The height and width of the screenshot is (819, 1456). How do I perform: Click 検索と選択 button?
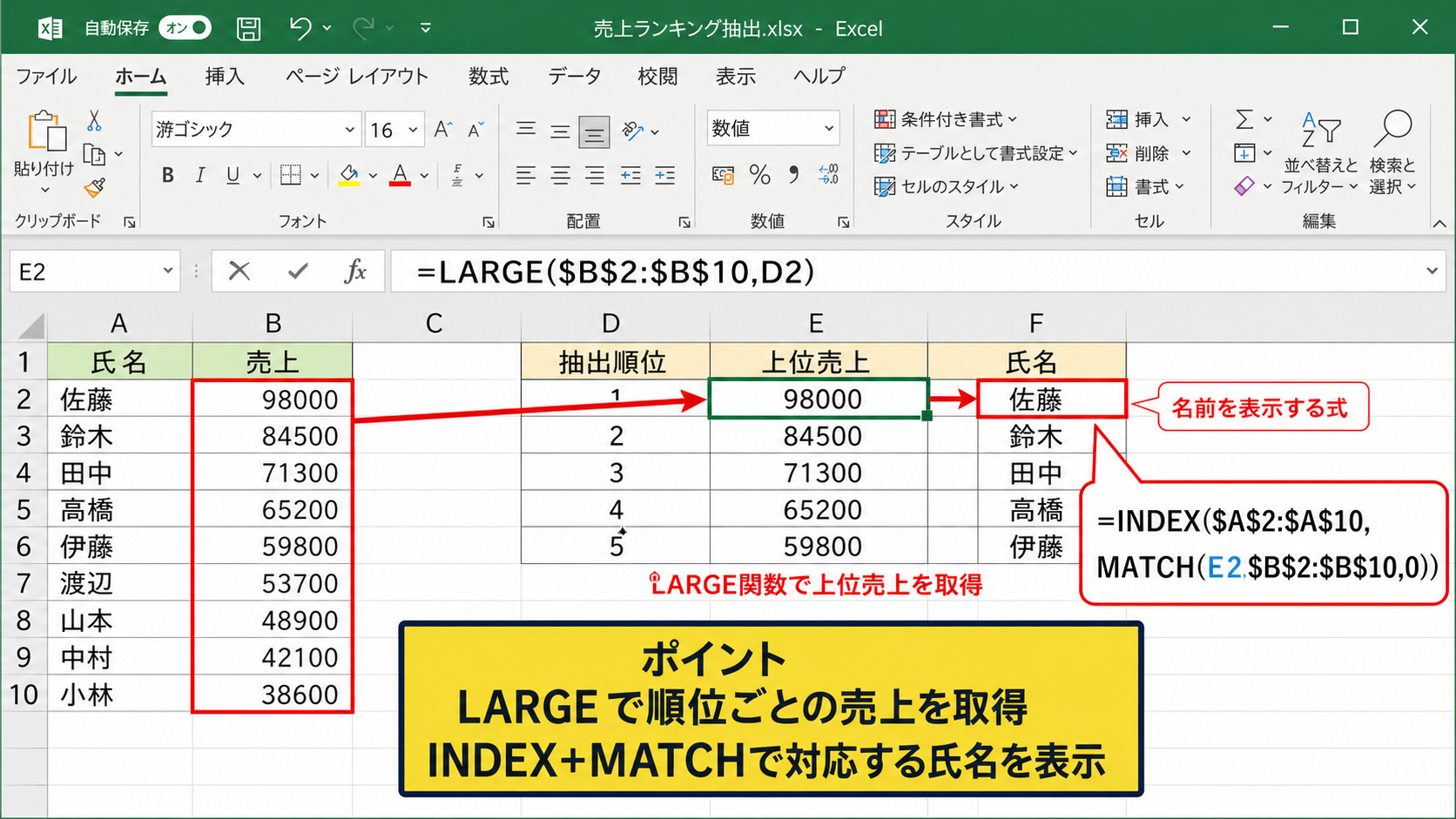pos(1392,152)
